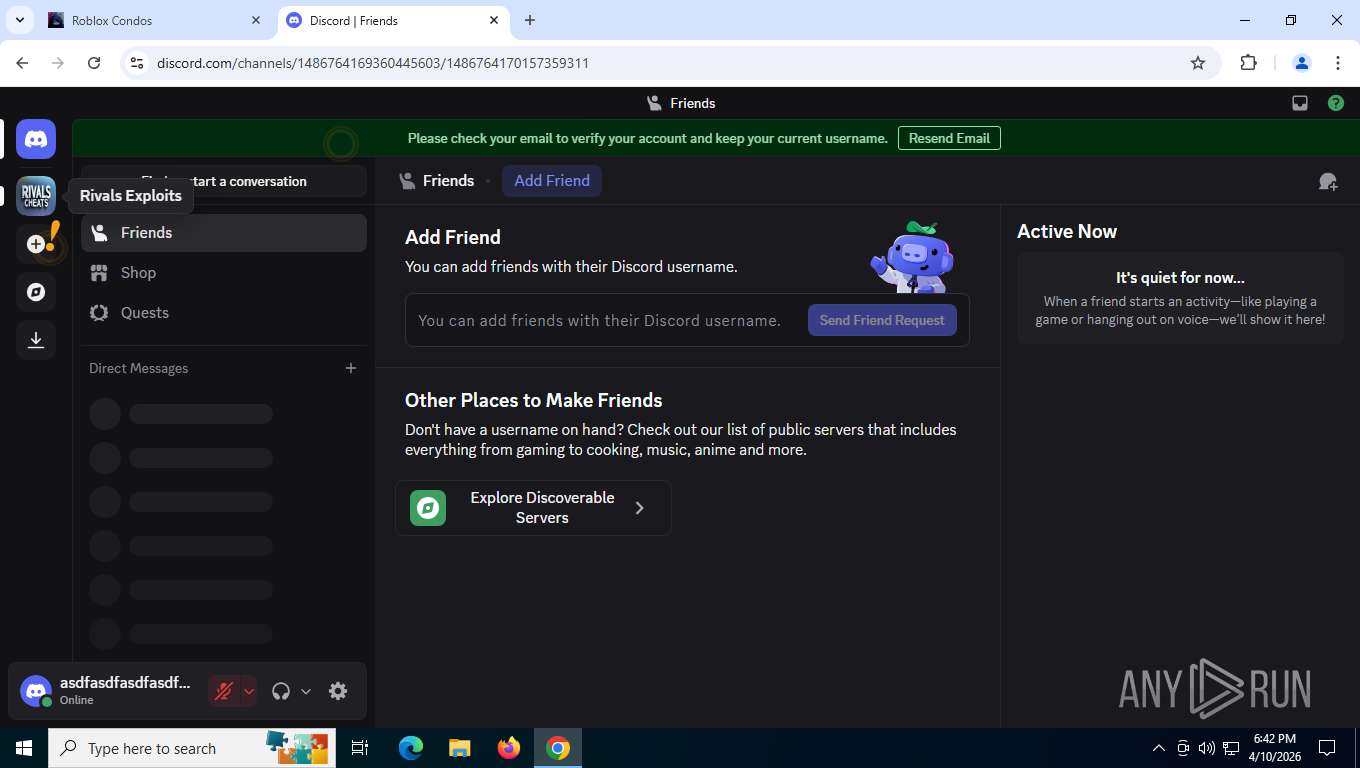The height and width of the screenshot is (768, 1360).
Task: Open the notification center icon
Action: click(1327, 748)
